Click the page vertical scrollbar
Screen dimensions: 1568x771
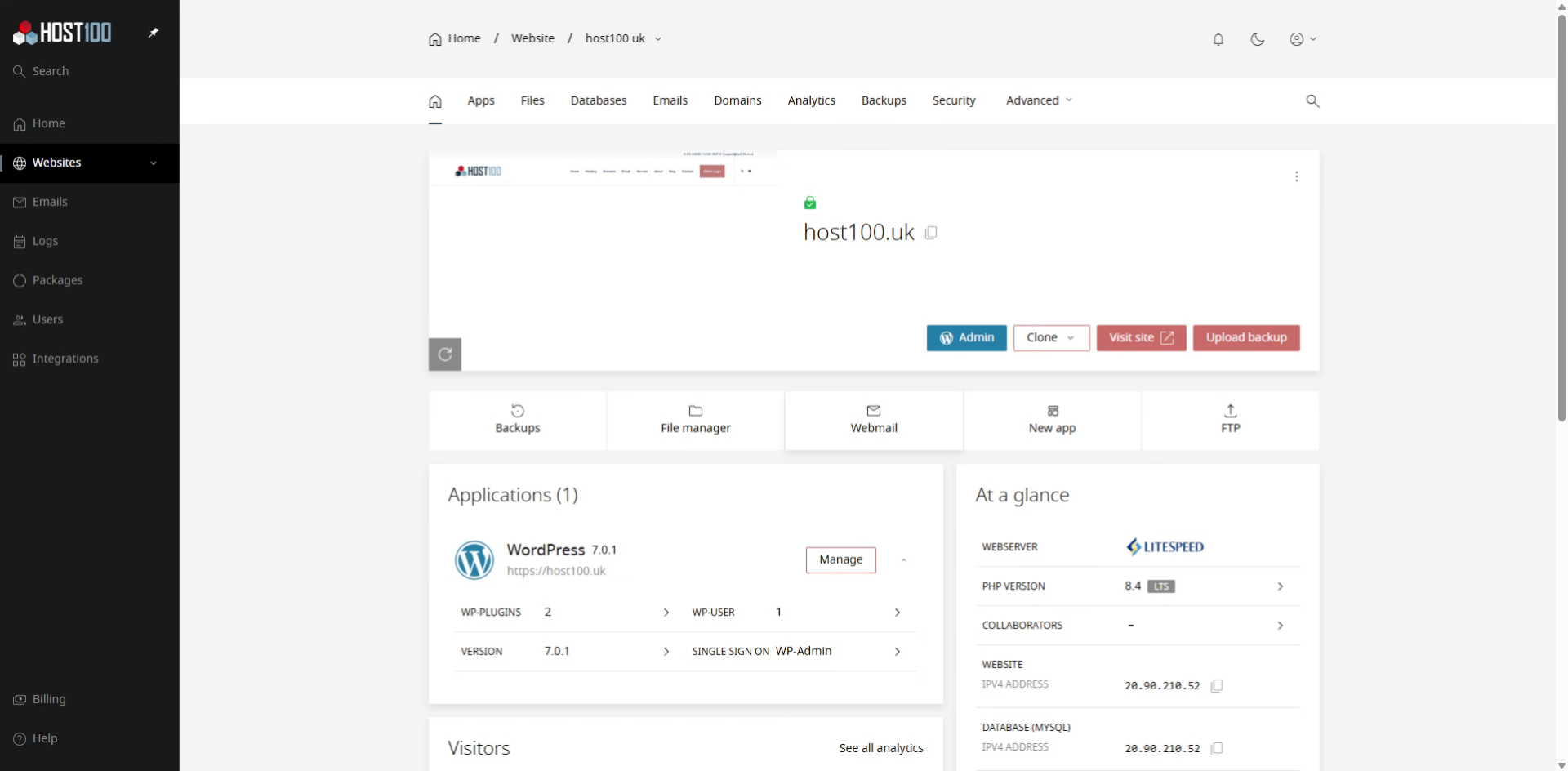1561,217
